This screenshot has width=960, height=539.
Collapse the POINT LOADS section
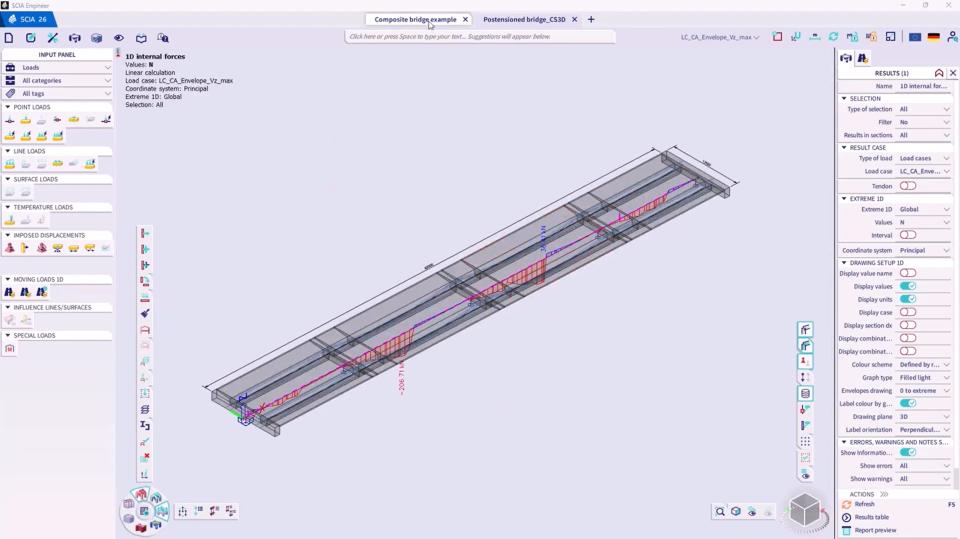point(8,107)
